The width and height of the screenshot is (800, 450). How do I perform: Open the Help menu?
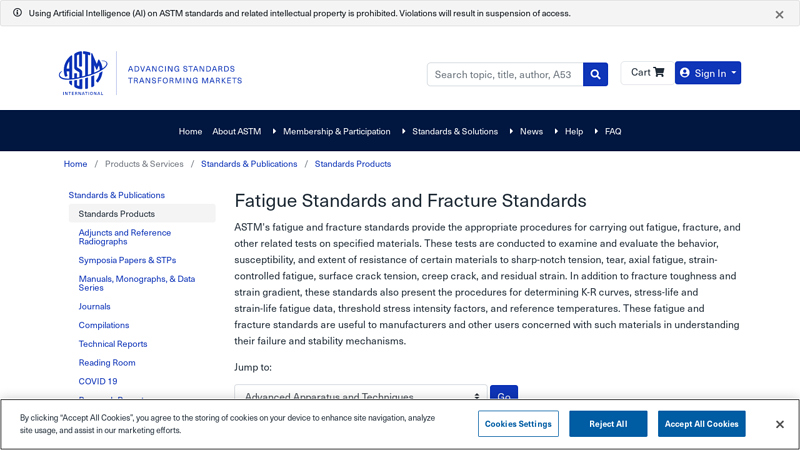[573, 131]
